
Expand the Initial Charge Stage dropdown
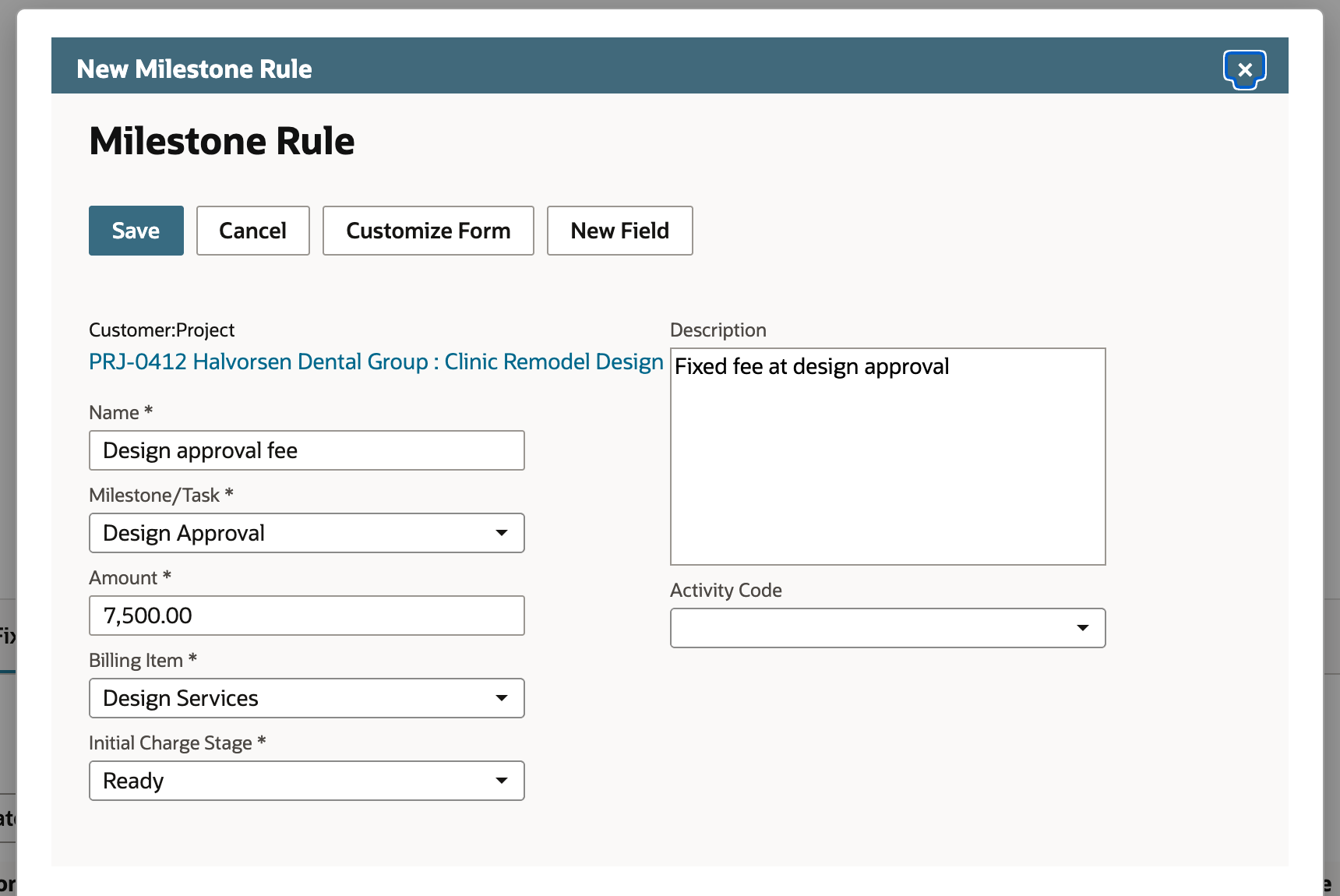[x=307, y=781]
